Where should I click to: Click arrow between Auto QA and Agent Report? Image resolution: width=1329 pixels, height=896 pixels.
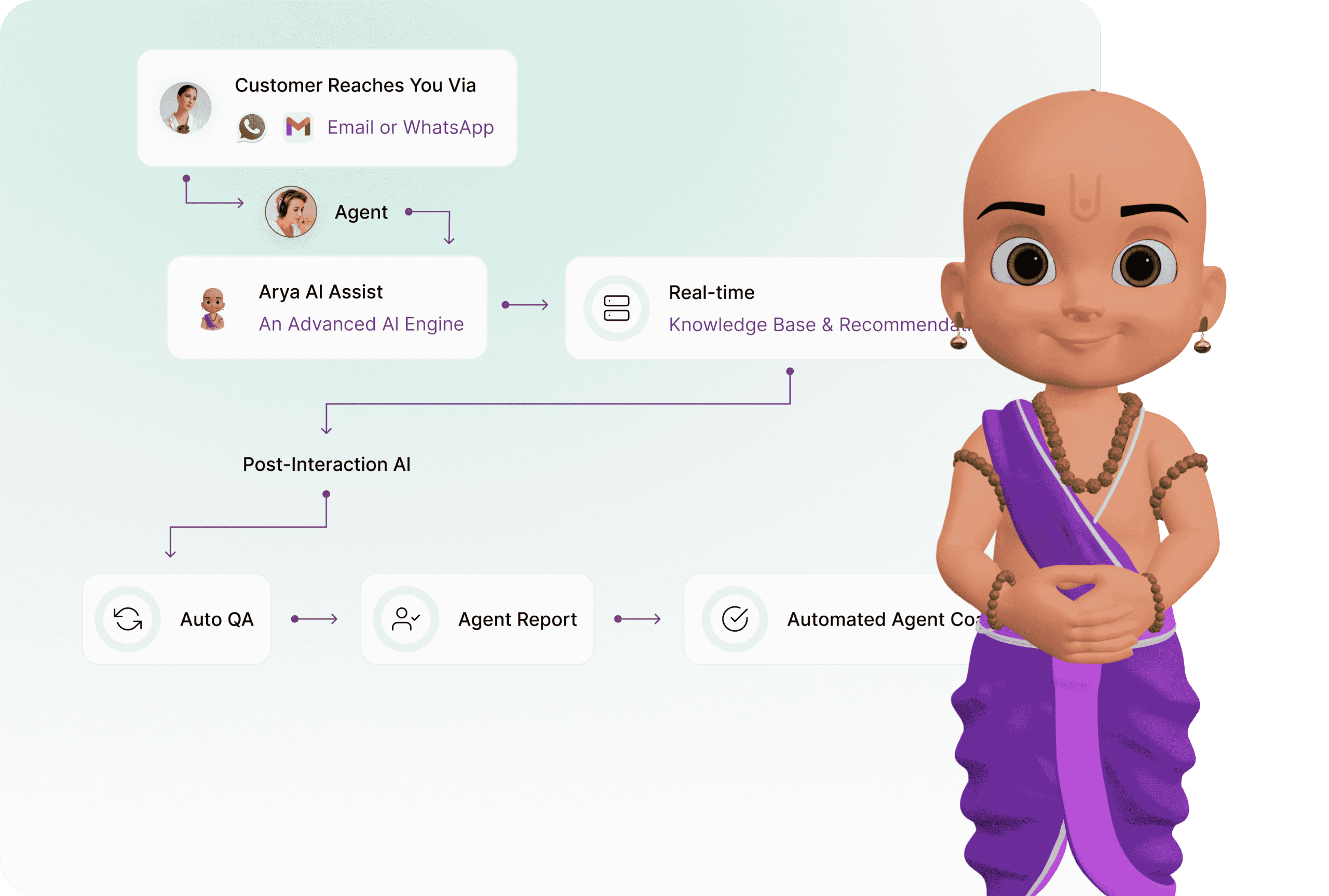pos(314,619)
